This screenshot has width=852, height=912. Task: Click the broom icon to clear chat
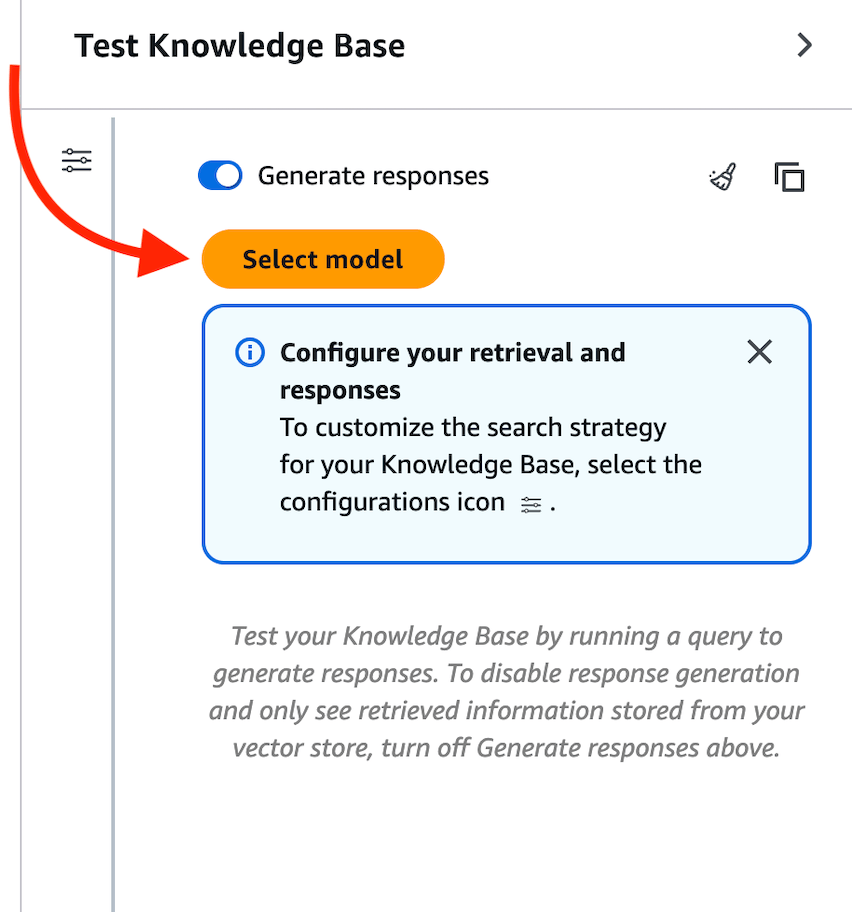click(x=723, y=177)
